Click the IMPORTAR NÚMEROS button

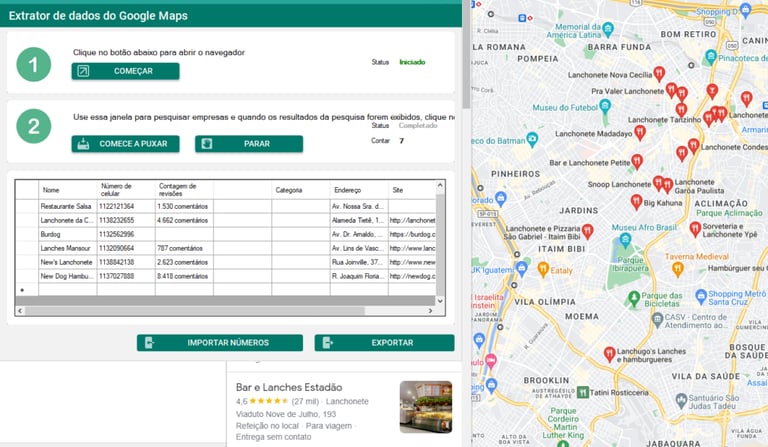click(220, 343)
